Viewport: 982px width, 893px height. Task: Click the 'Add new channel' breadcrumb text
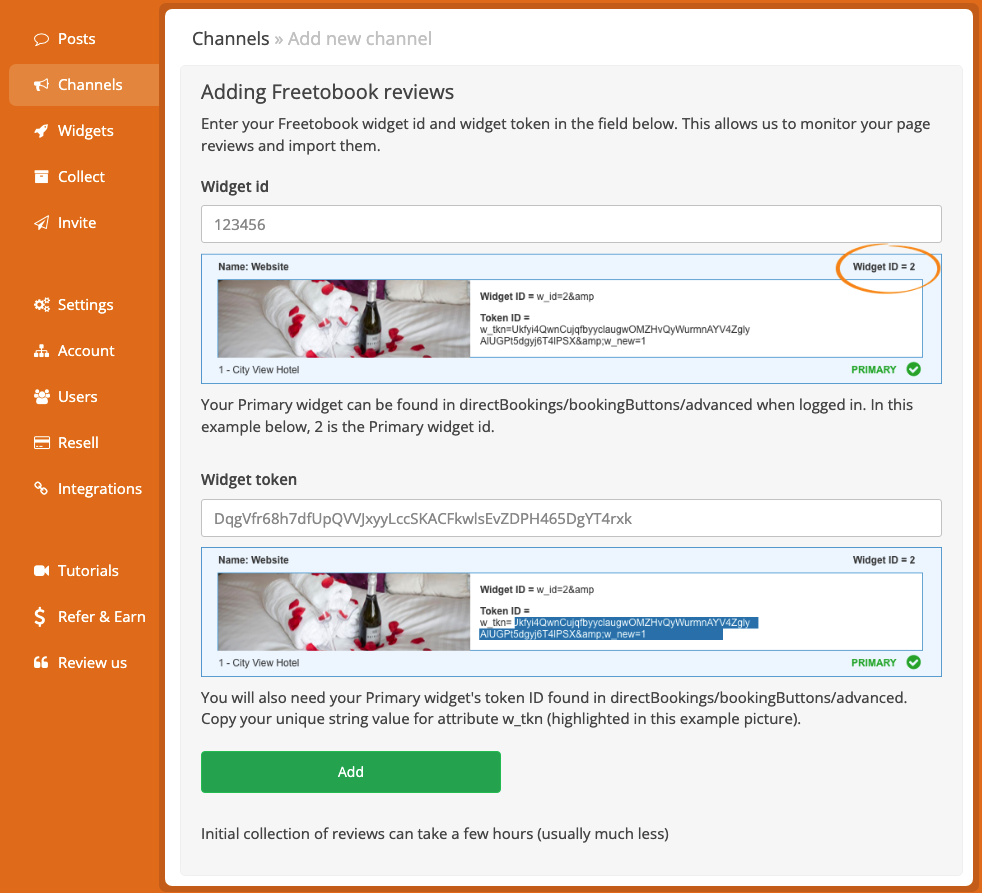[359, 39]
